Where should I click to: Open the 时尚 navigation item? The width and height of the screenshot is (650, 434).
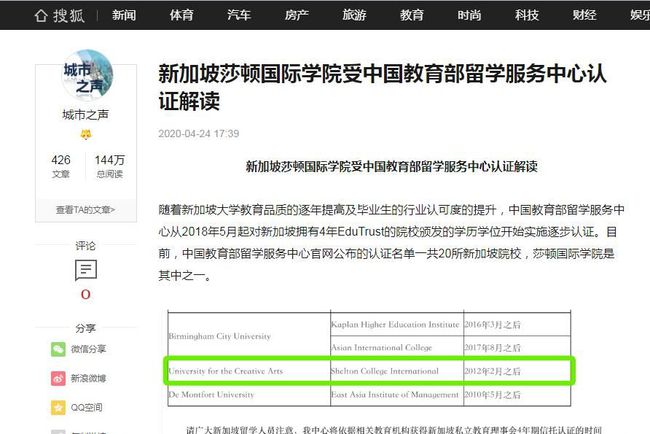point(469,15)
